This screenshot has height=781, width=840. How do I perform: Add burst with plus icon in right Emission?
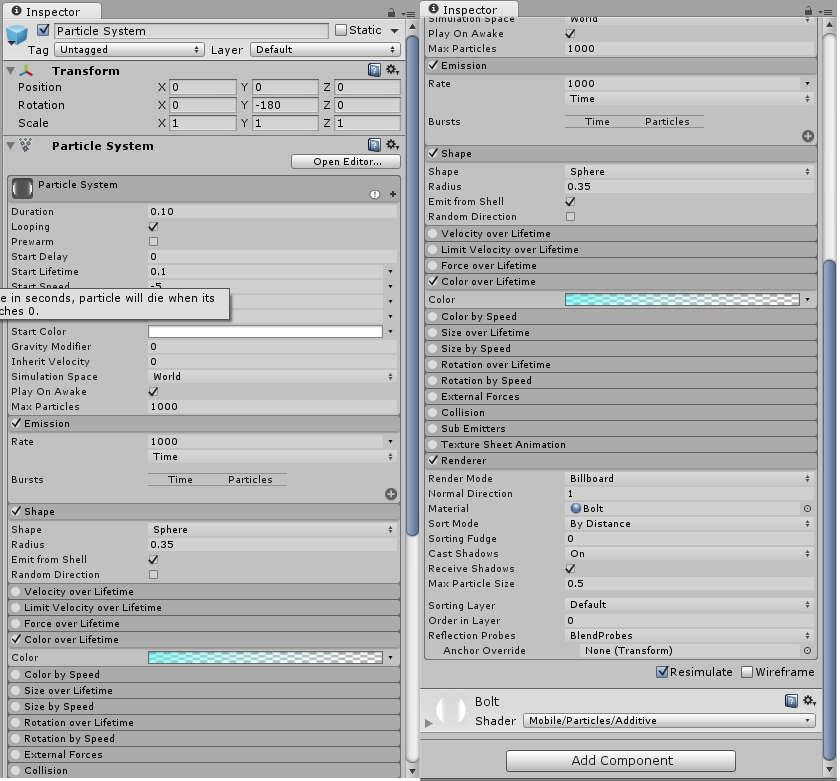808,136
